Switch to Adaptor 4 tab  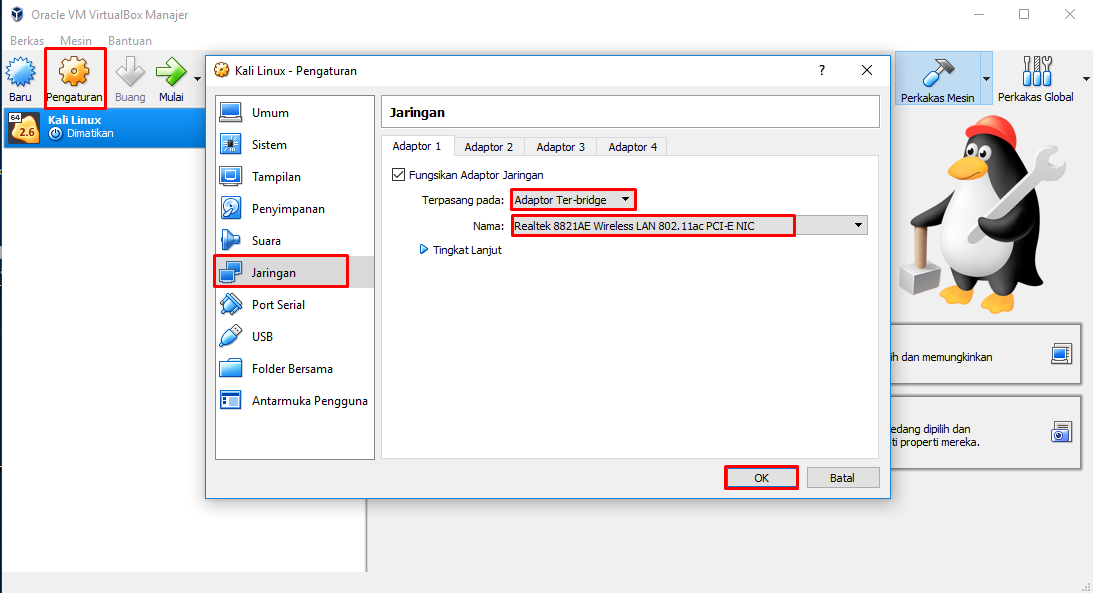[x=632, y=147]
